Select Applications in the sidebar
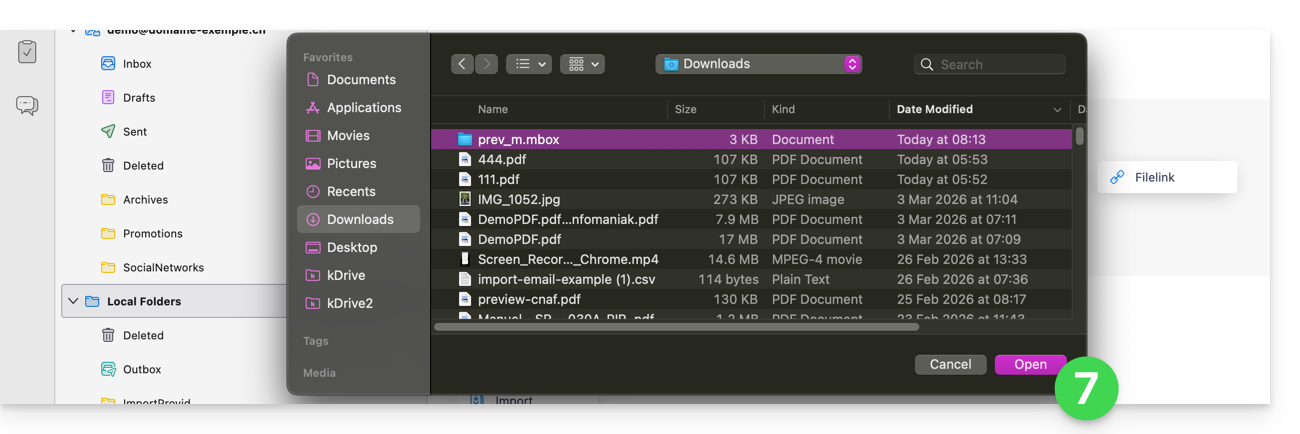The image size is (1300, 434). (x=363, y=108)
